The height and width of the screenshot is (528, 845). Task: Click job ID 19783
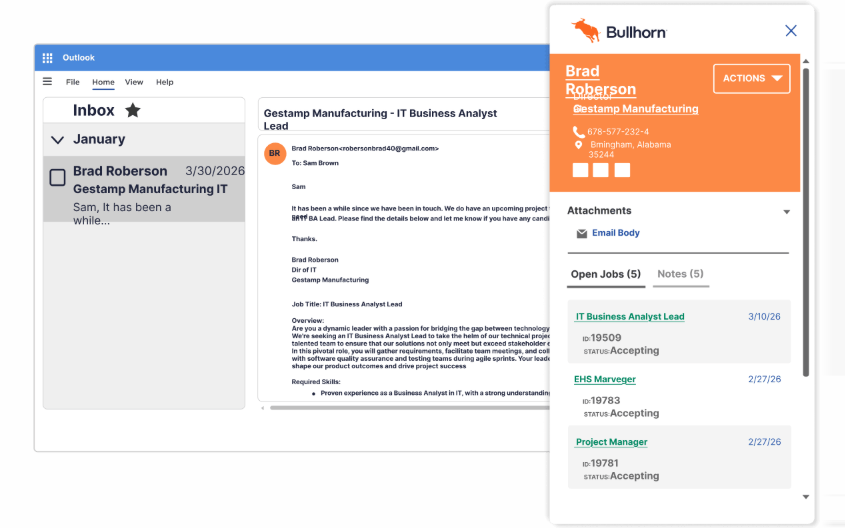click(x=605, y=401)
